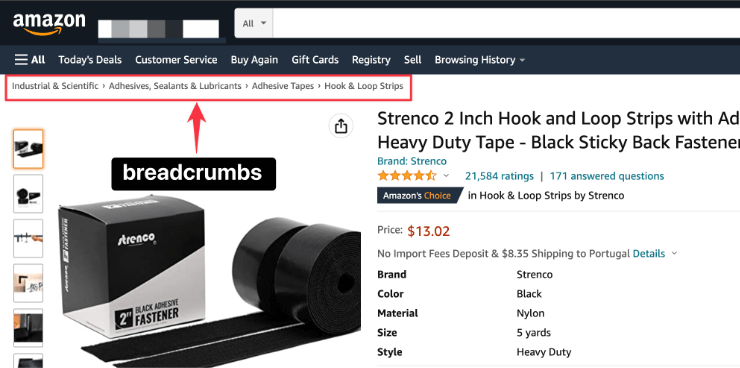Expand Browsing History dropdown arrow
The width and height of the screenshot is (740, 368).
(522, 60)
